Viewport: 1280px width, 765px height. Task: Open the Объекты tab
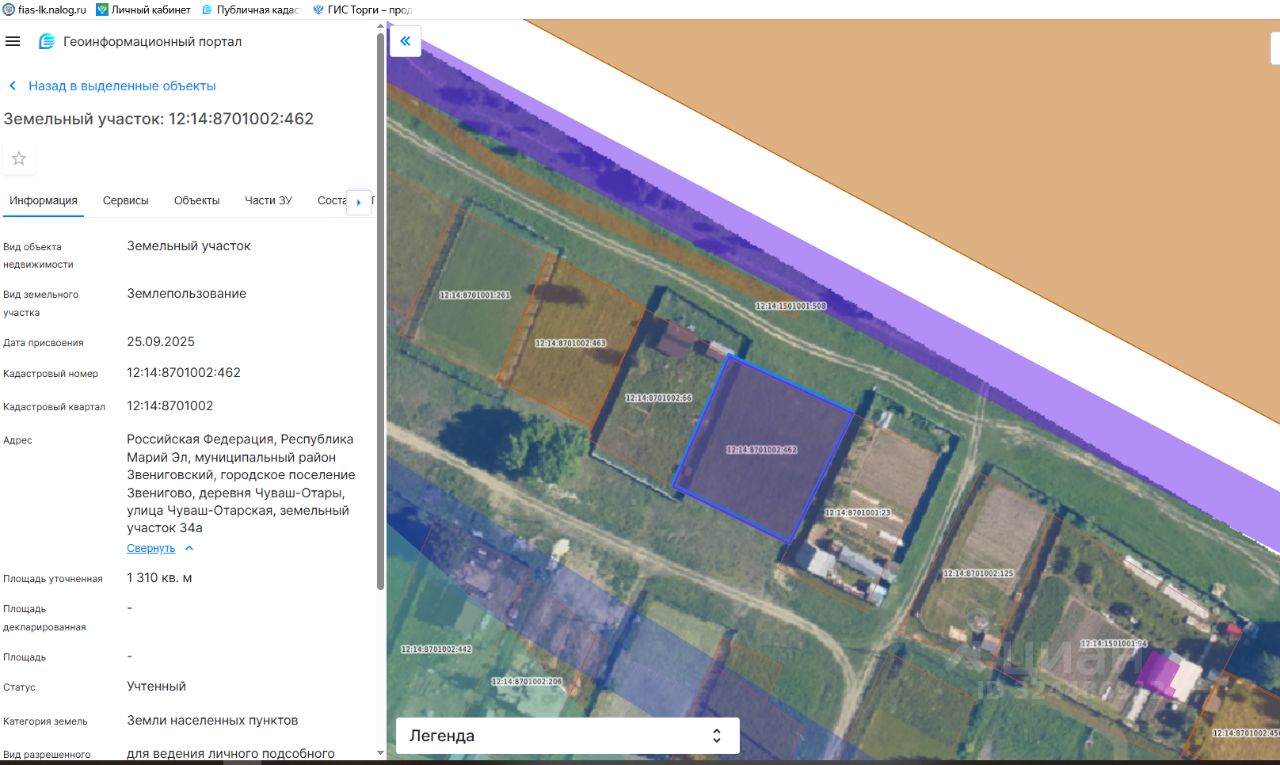[x=197, y=200]
